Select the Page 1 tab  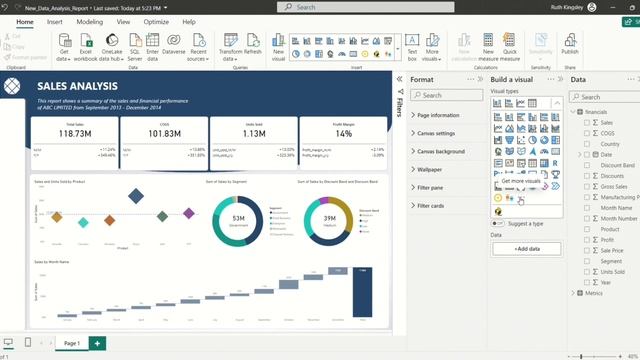pyautogui.click(x=72, y=343)
